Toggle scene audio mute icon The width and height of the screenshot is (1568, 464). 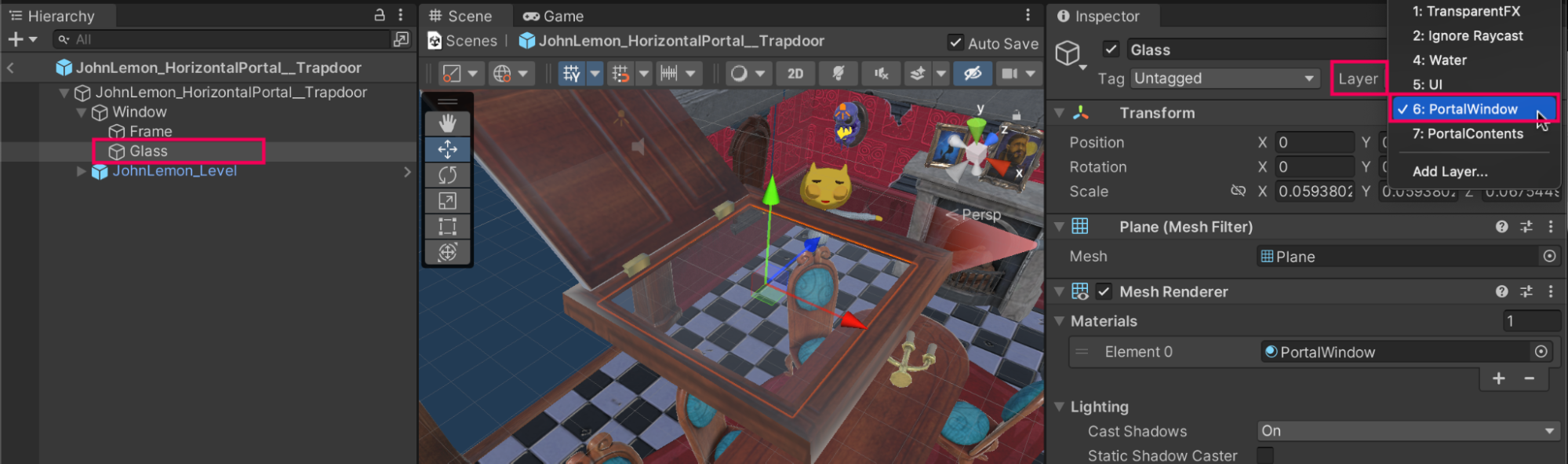click(x=882, y=74)
